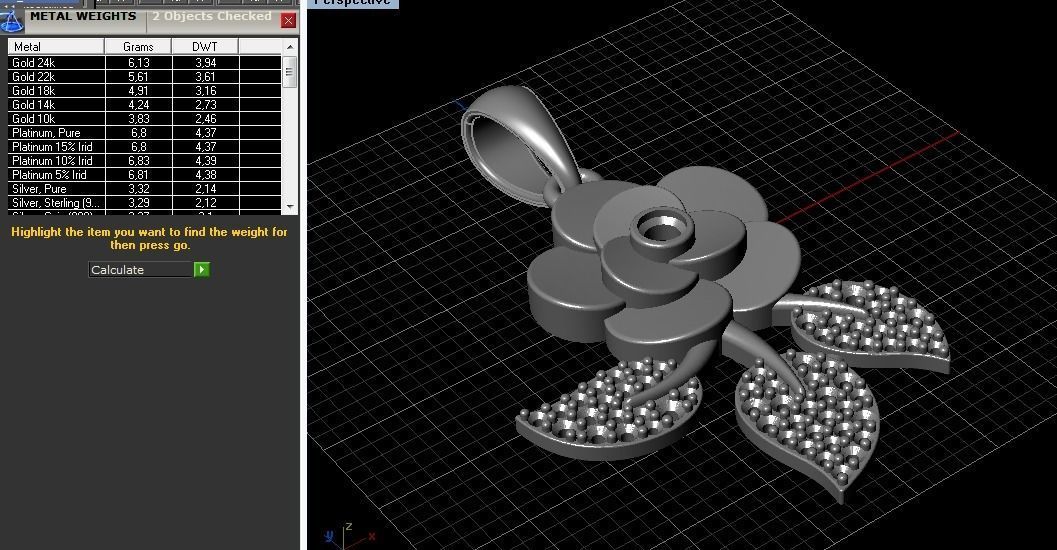Select the Gold 10k row
Screen dimensions: 1057x550
[145, 119]
